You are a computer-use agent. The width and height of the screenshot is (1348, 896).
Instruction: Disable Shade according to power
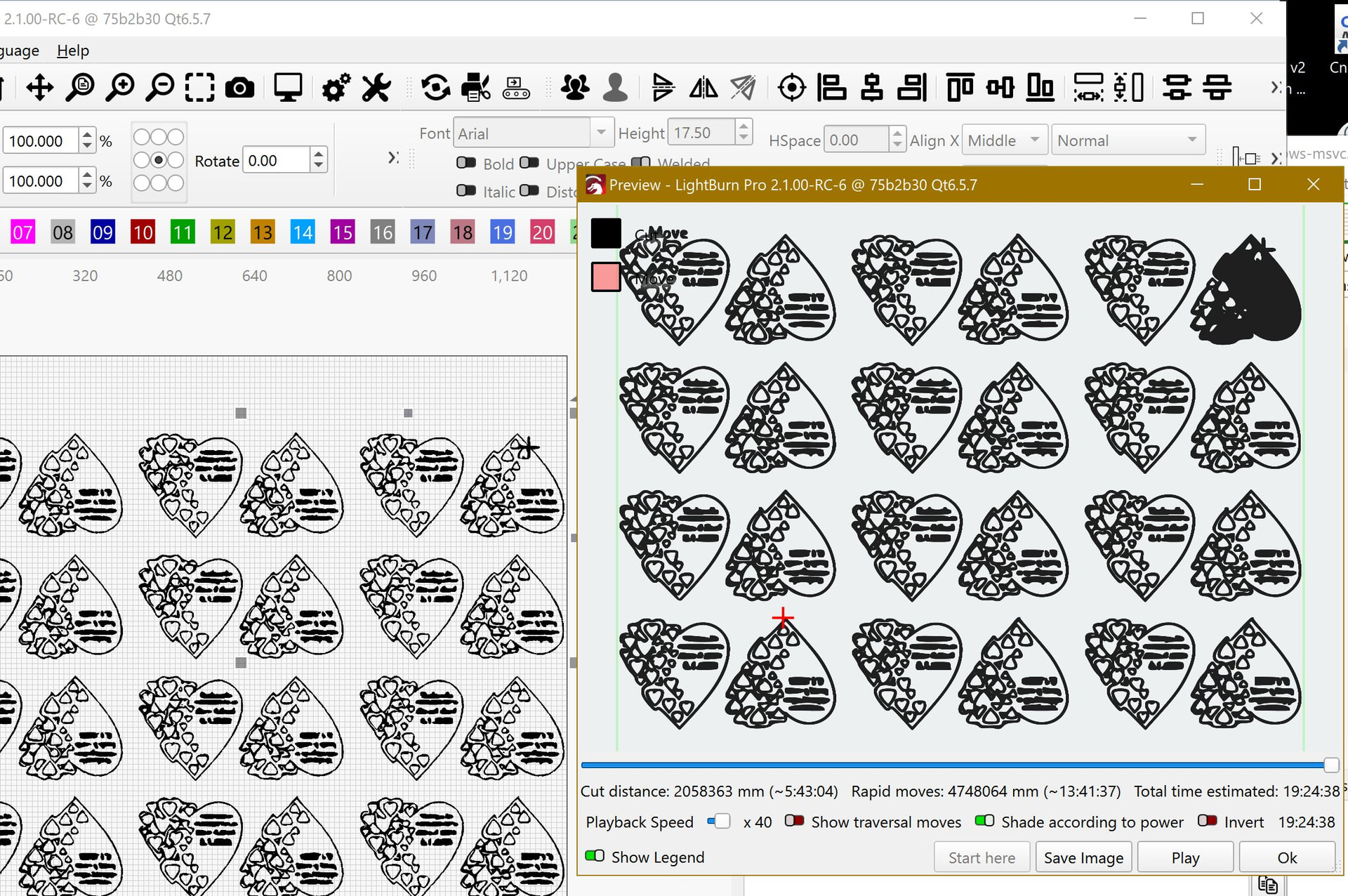tap(984, 821)
